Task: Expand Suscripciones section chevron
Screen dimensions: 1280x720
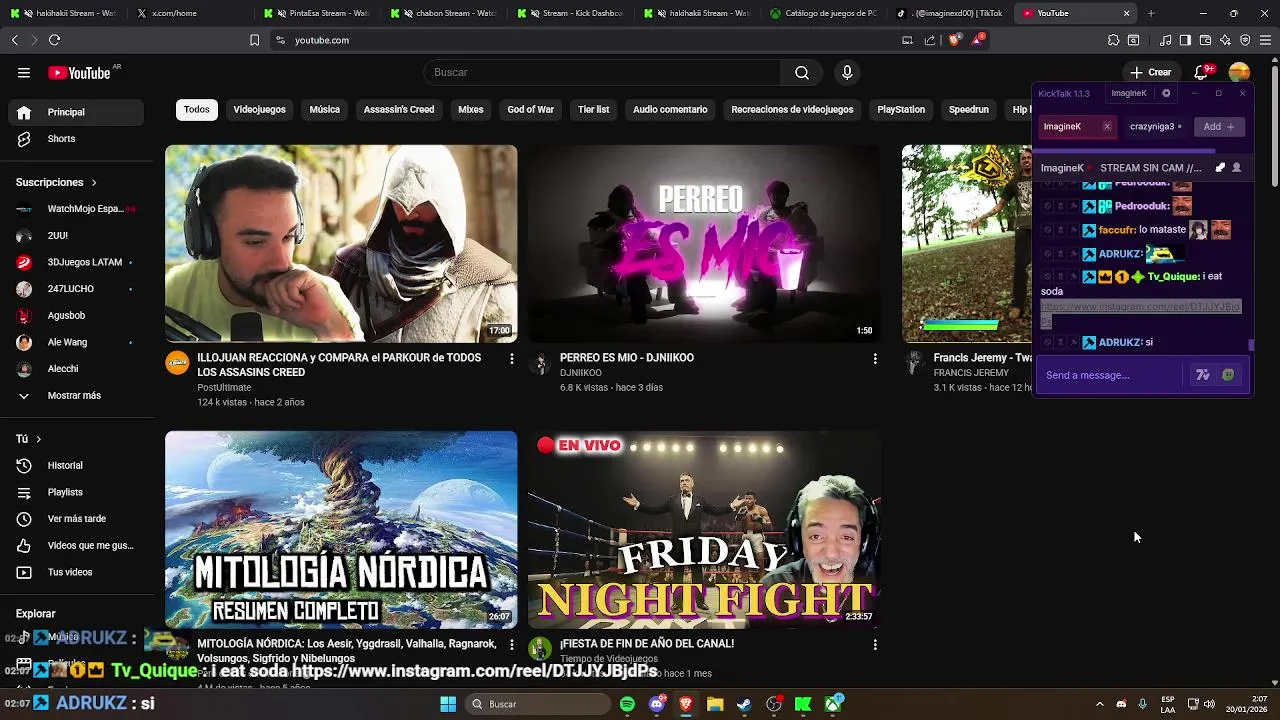Action: [x=94, y=183]
